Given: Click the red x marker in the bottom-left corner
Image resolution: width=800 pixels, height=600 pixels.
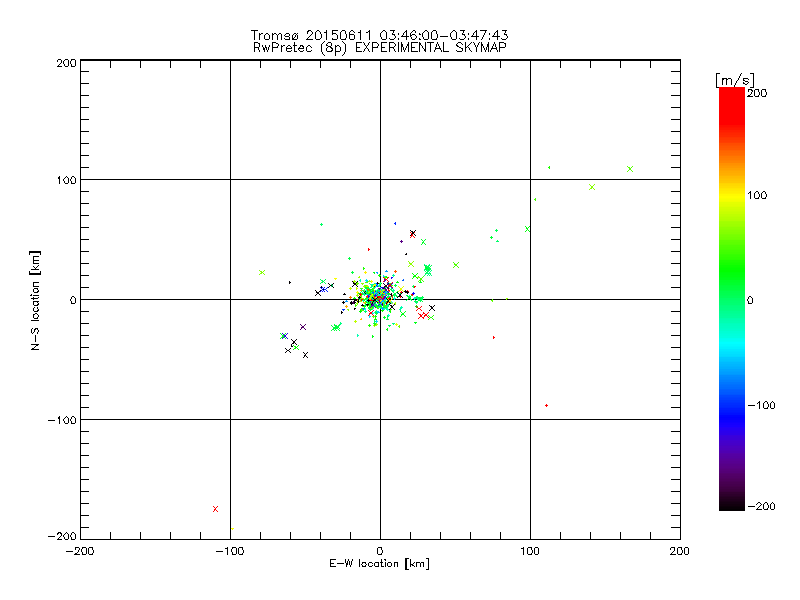Looking at the screenshot, I should (x=215, y=509).
